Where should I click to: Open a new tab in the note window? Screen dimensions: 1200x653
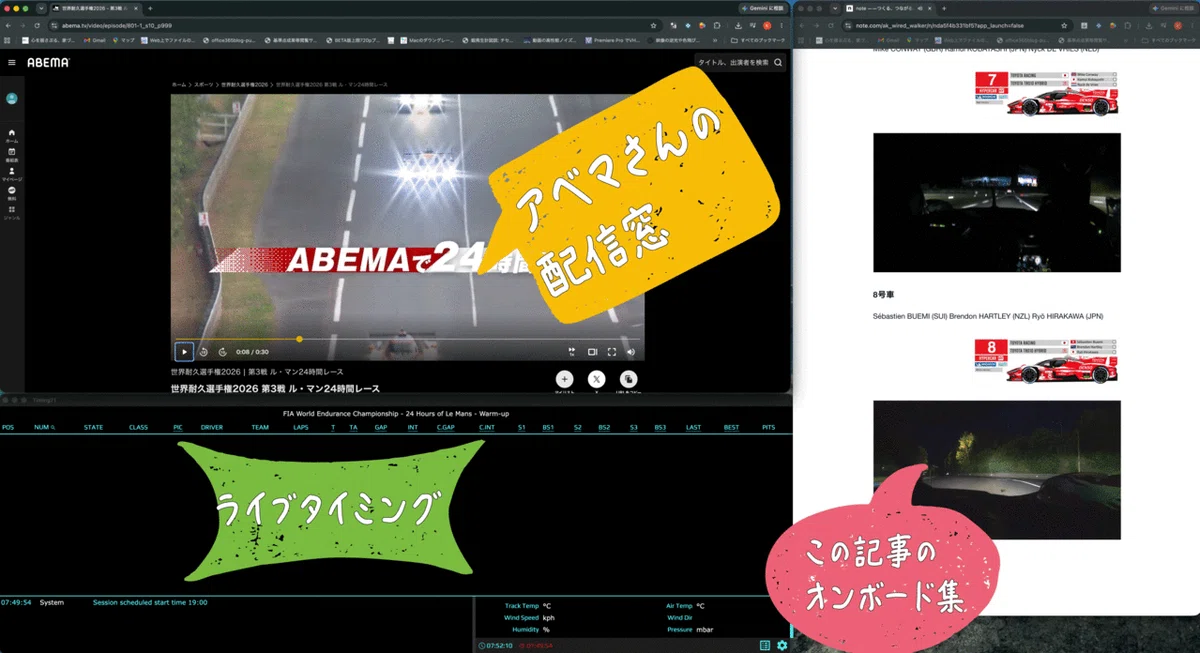945,8
